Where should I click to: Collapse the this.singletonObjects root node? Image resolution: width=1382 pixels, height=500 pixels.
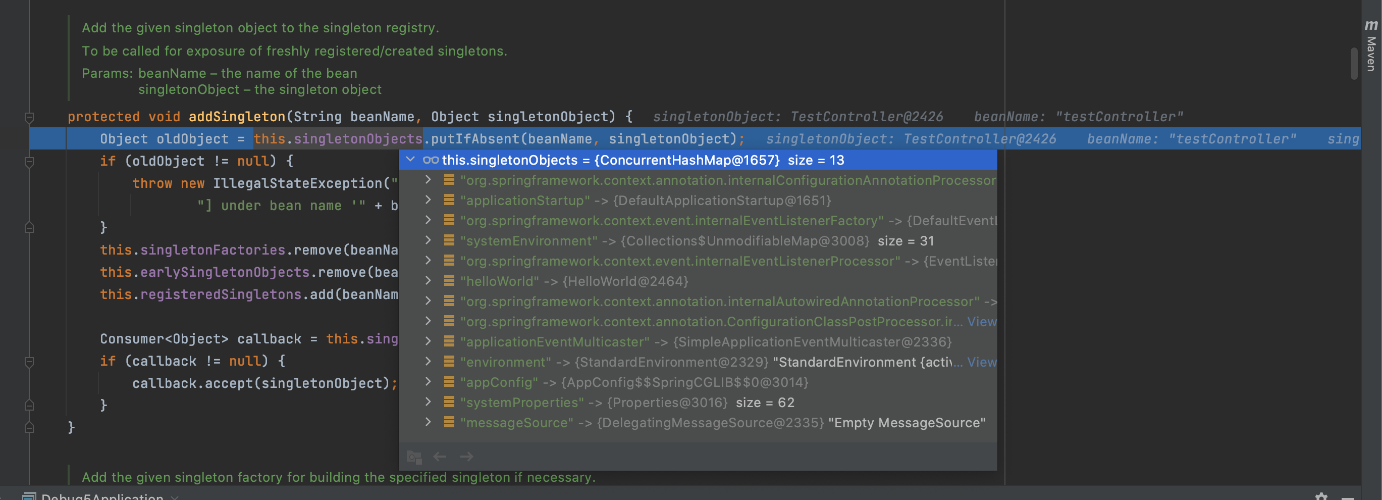410,160
